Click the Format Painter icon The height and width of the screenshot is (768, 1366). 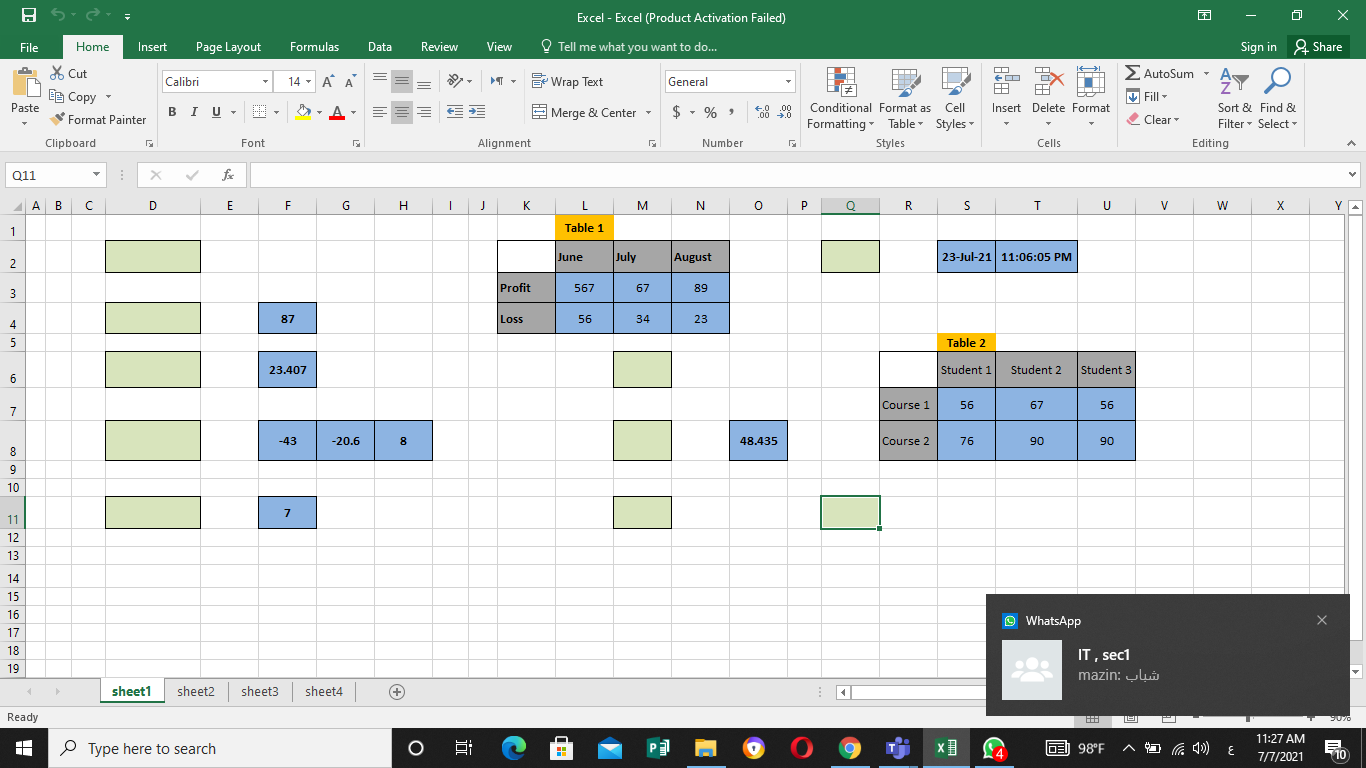[57, 119]
